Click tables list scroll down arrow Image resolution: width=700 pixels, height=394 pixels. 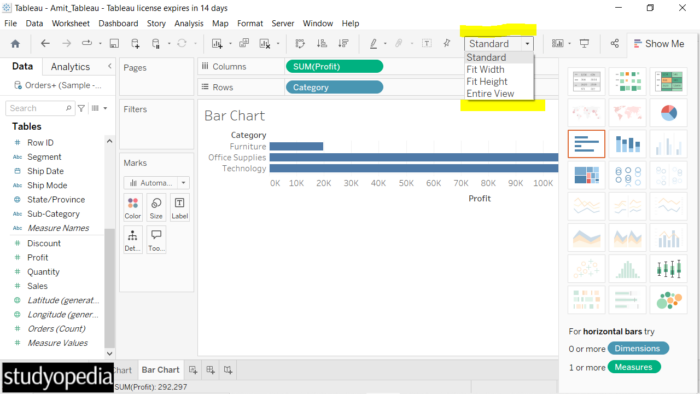coord(109,353)
